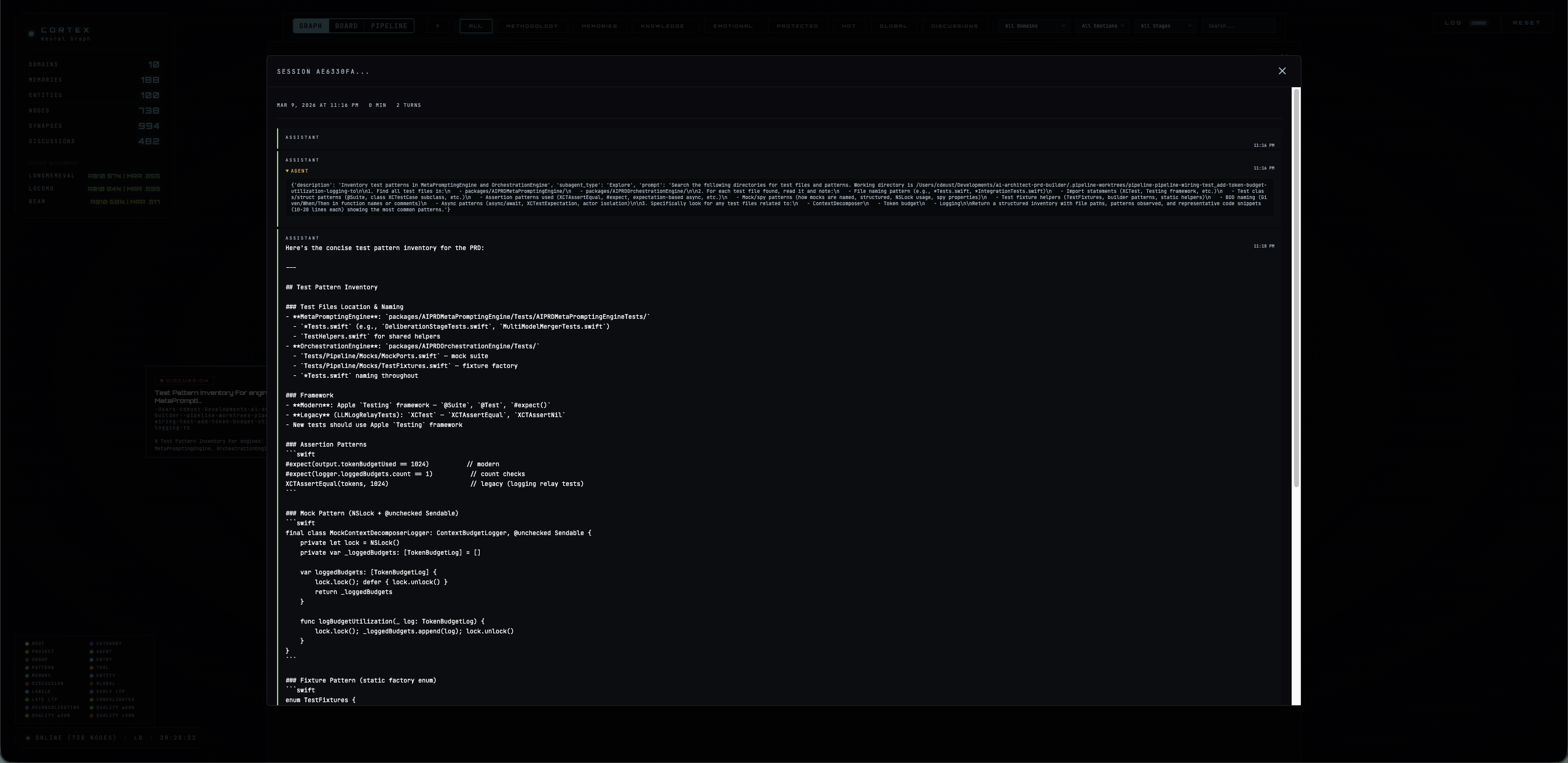Select the RECONSOLIDATING legend entry

click(x=52, y=708)
